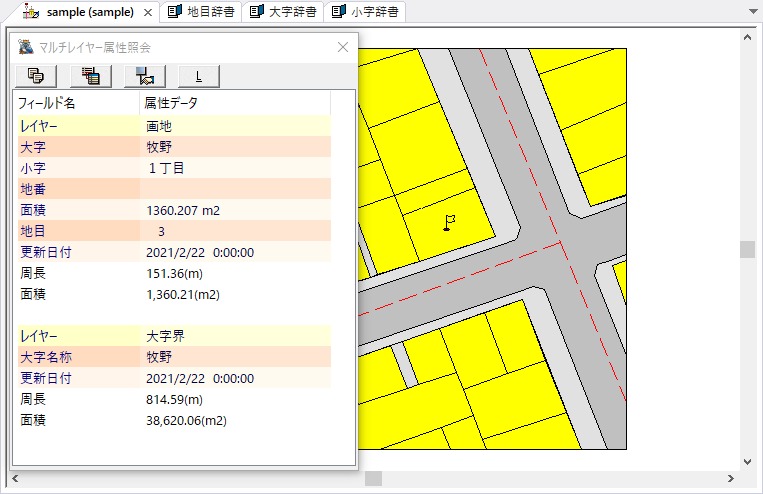Select the 地目 value 3

(x=161, y=231)
